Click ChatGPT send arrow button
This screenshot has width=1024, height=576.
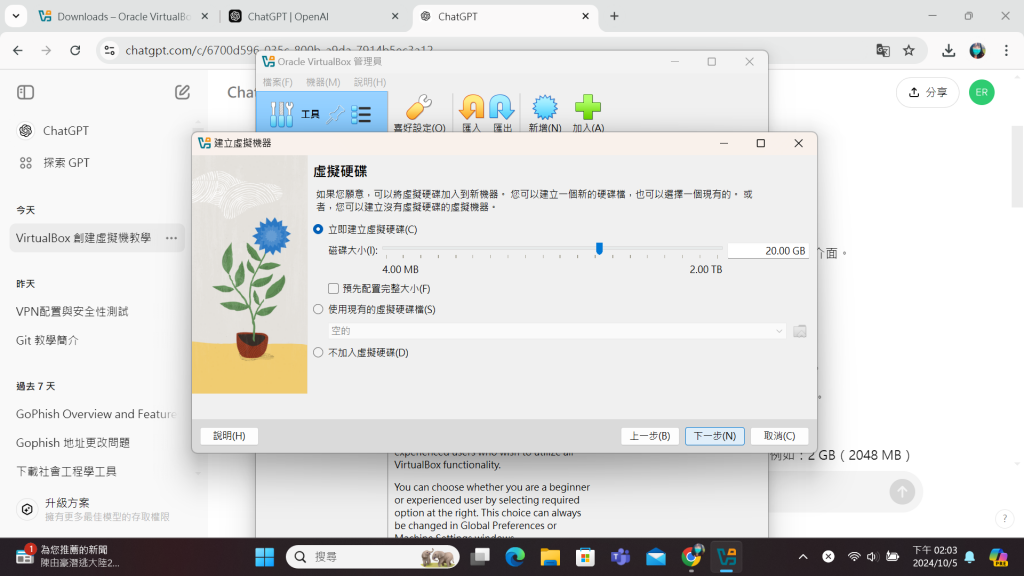point(902,492)
